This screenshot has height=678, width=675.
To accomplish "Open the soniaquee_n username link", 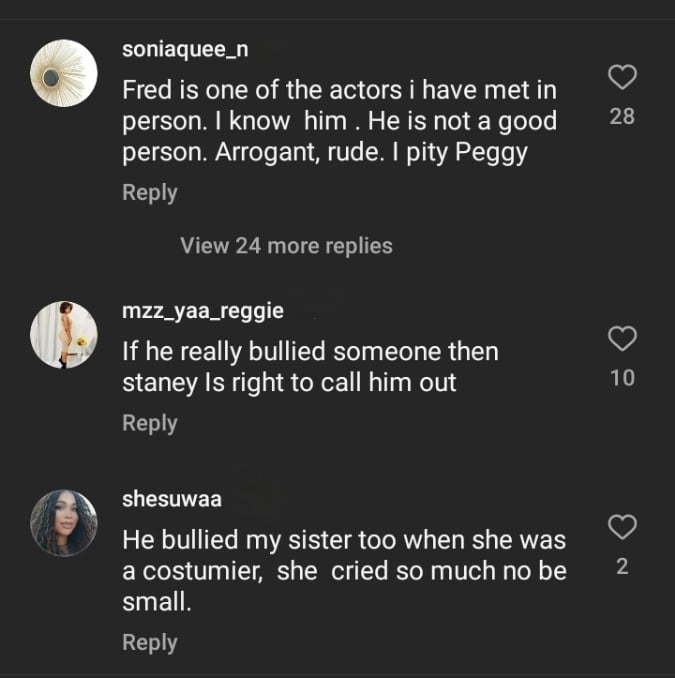I will (x=185, y=50).
